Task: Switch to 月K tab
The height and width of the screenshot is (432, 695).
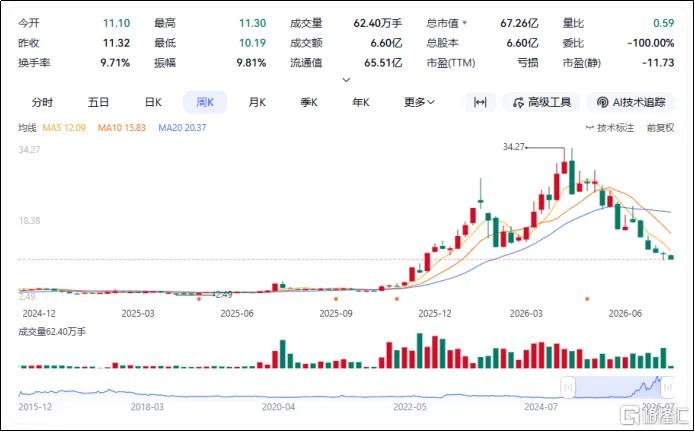Action: 257,103
